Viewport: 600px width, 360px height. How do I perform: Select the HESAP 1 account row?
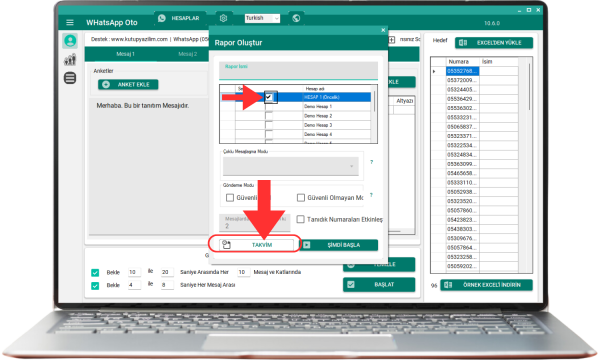click(297, 97)
